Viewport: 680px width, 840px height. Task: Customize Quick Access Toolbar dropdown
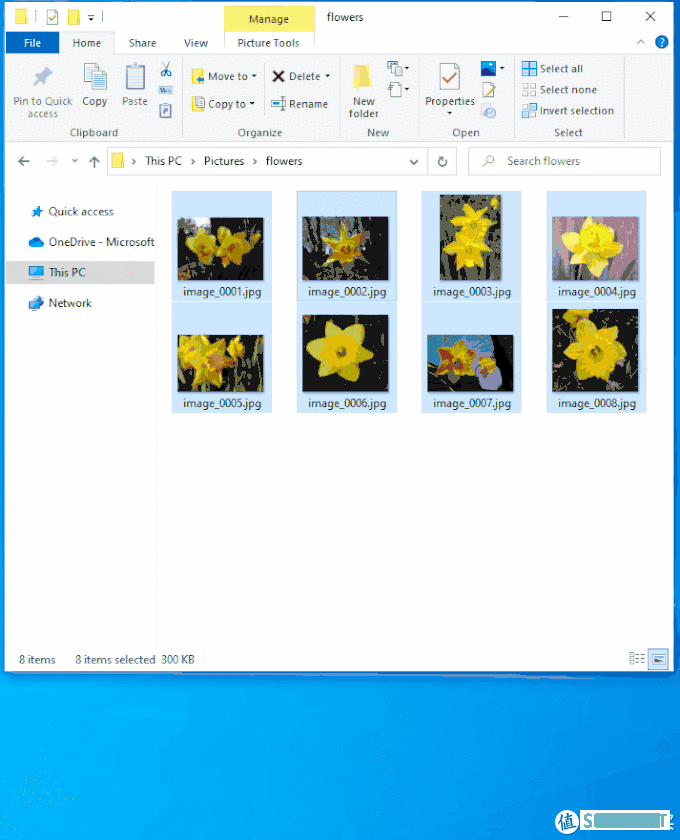91,18
